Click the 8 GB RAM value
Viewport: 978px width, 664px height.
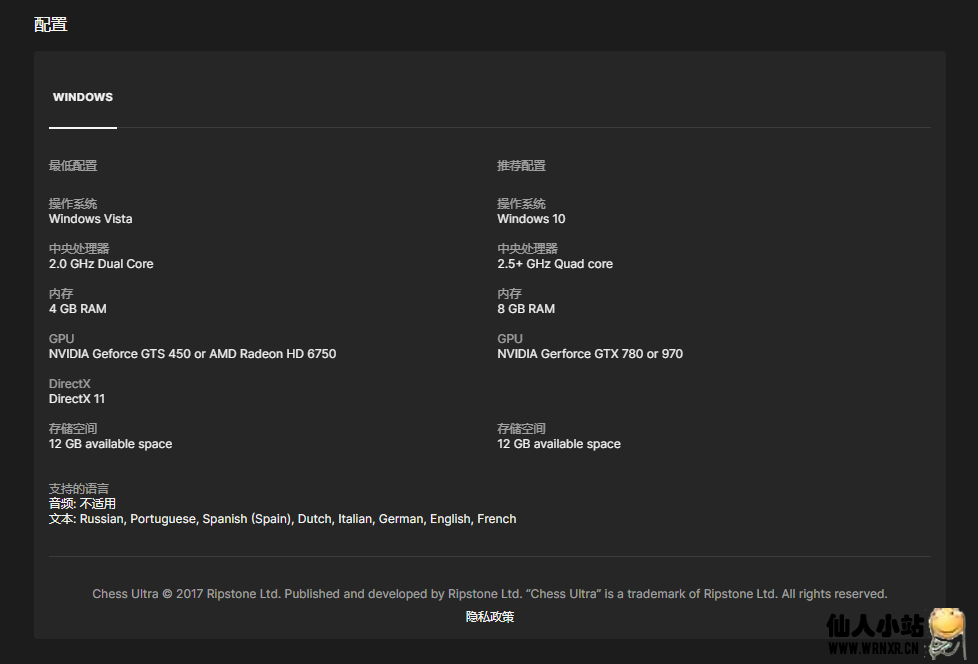pyautogui.click(x=526, y=309)
